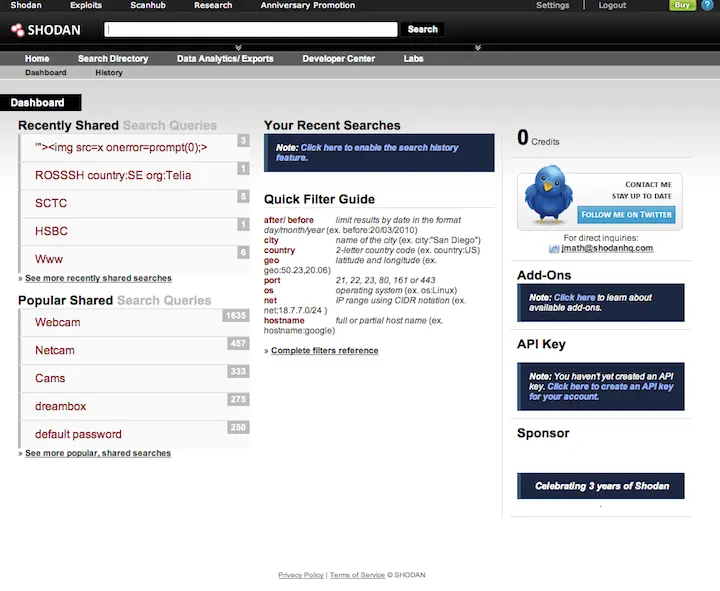720x591 pixels.
Task: Expand the left double-chevron arrow under search bar
Action: tap(238, 47)
